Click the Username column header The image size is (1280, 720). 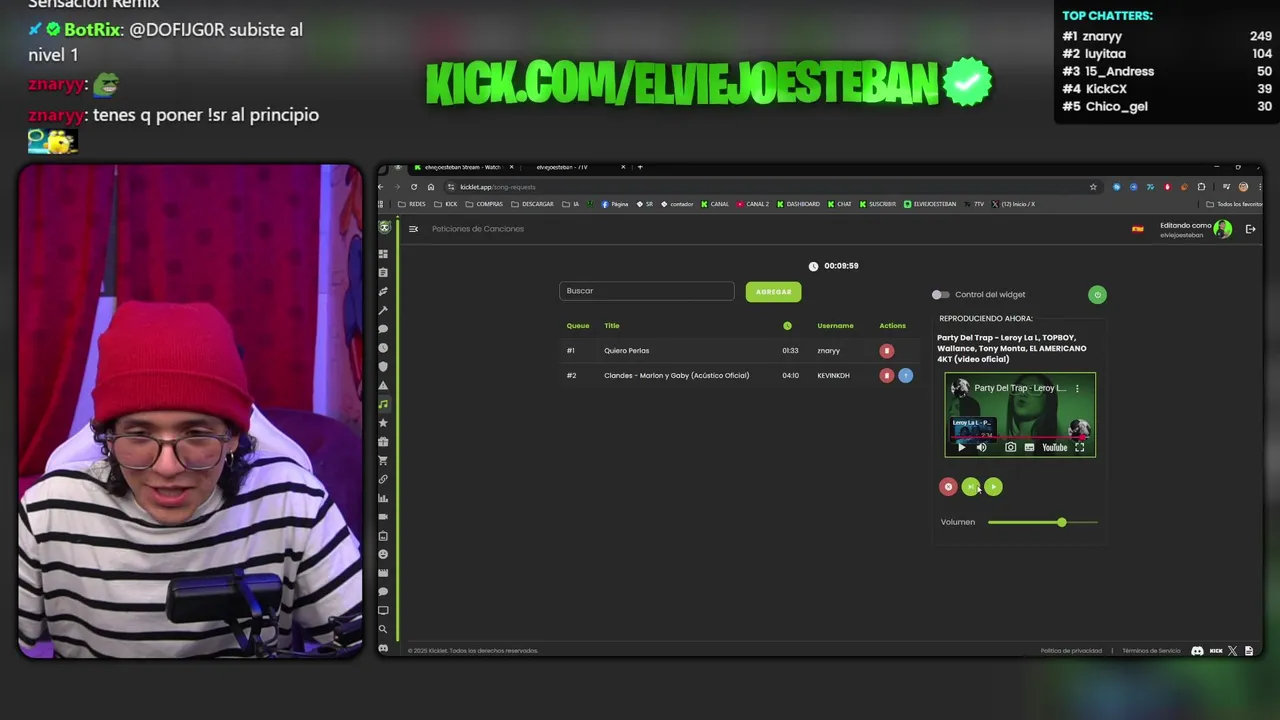click(835, 326)
